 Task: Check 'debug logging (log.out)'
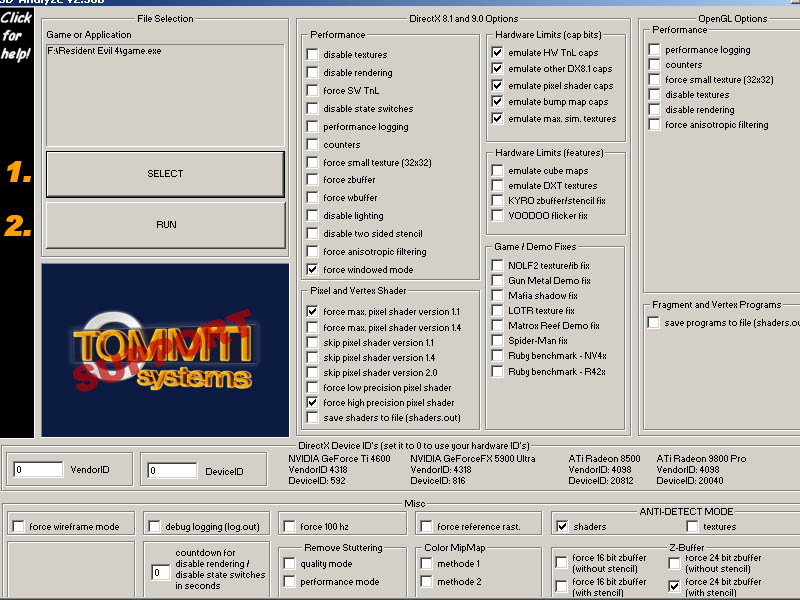154,526
